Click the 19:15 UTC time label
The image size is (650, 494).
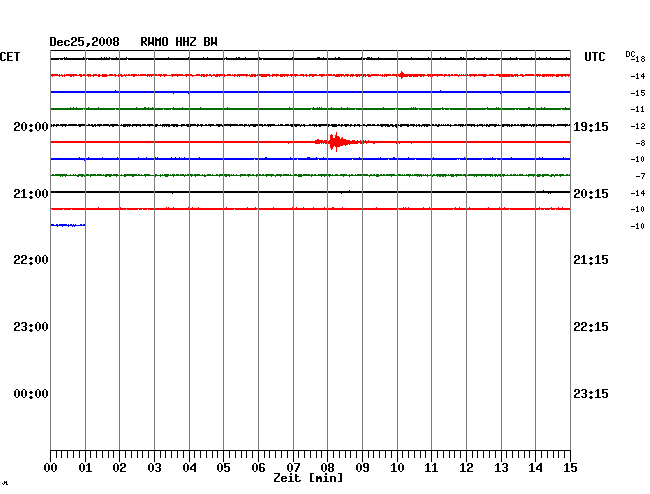tap(591, 127)
